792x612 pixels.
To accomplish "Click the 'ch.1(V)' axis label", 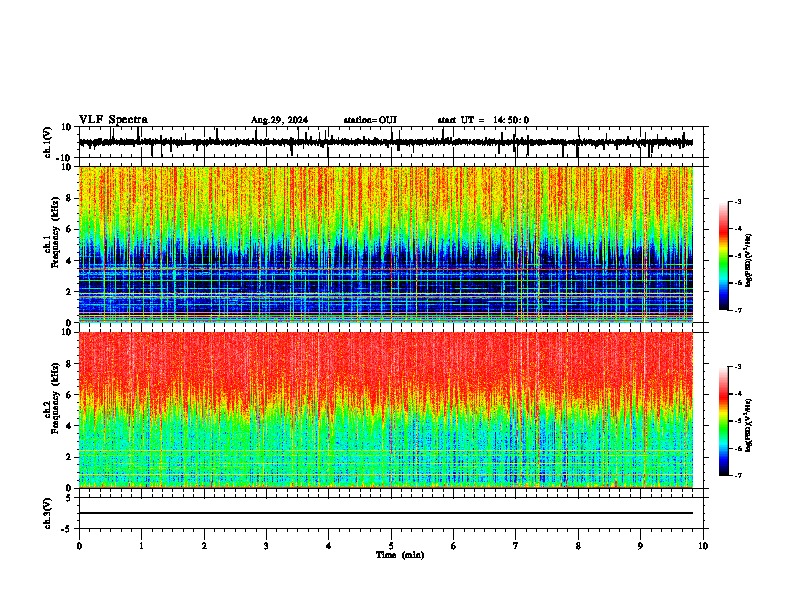I will 47,142.
